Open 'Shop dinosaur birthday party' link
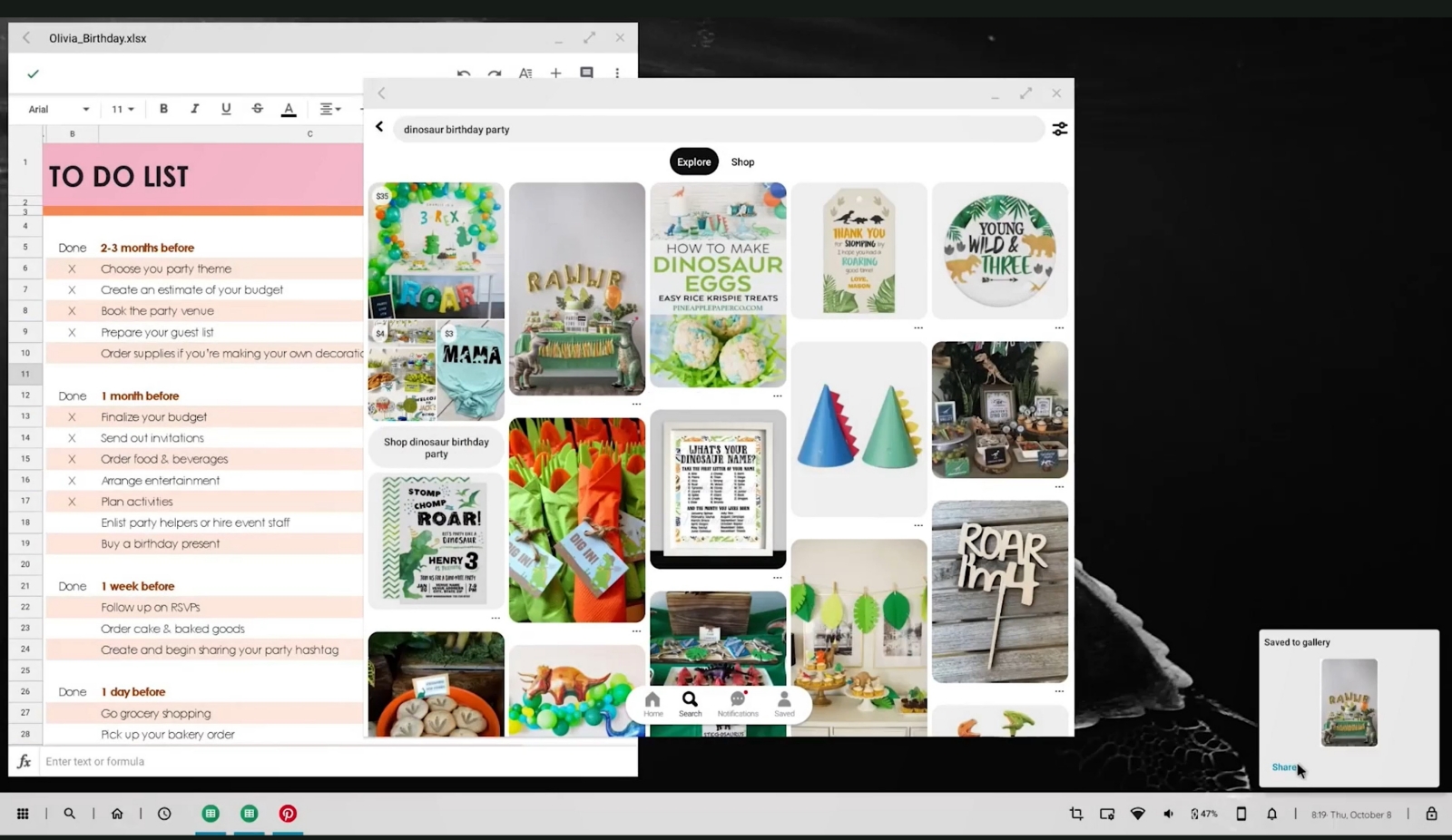The height and width of the screenshot is (840, 1452). [x=437, y=448]
